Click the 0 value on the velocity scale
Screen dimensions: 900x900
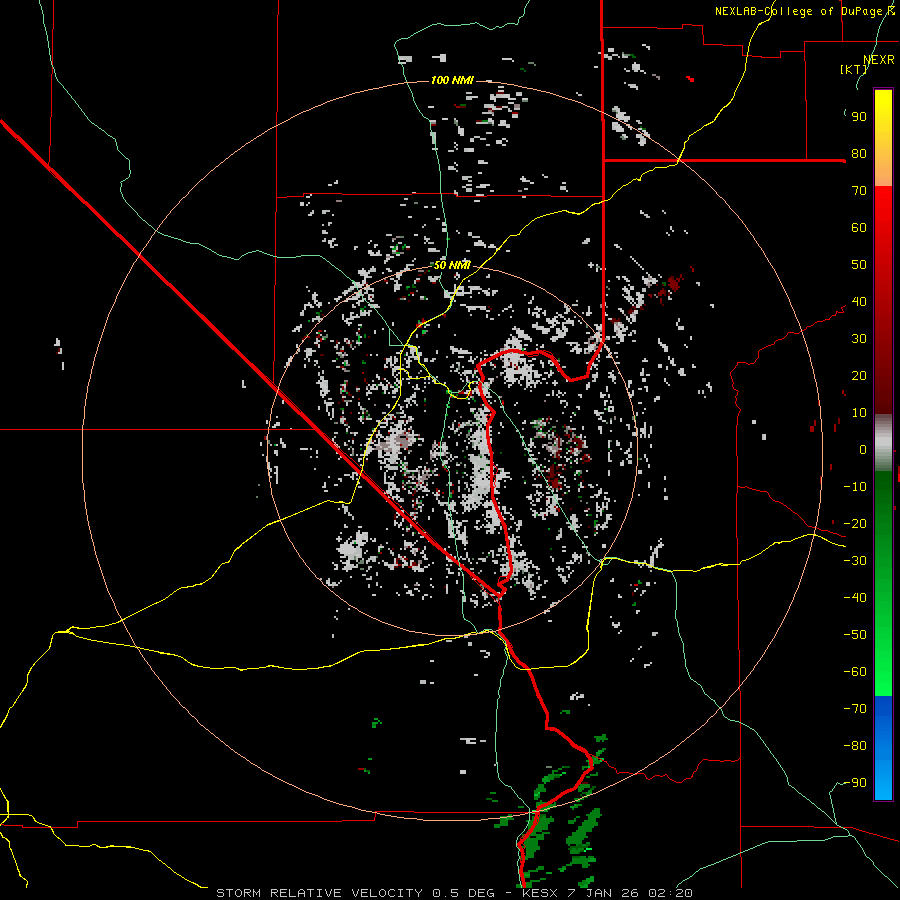click(x=863, y=449)
